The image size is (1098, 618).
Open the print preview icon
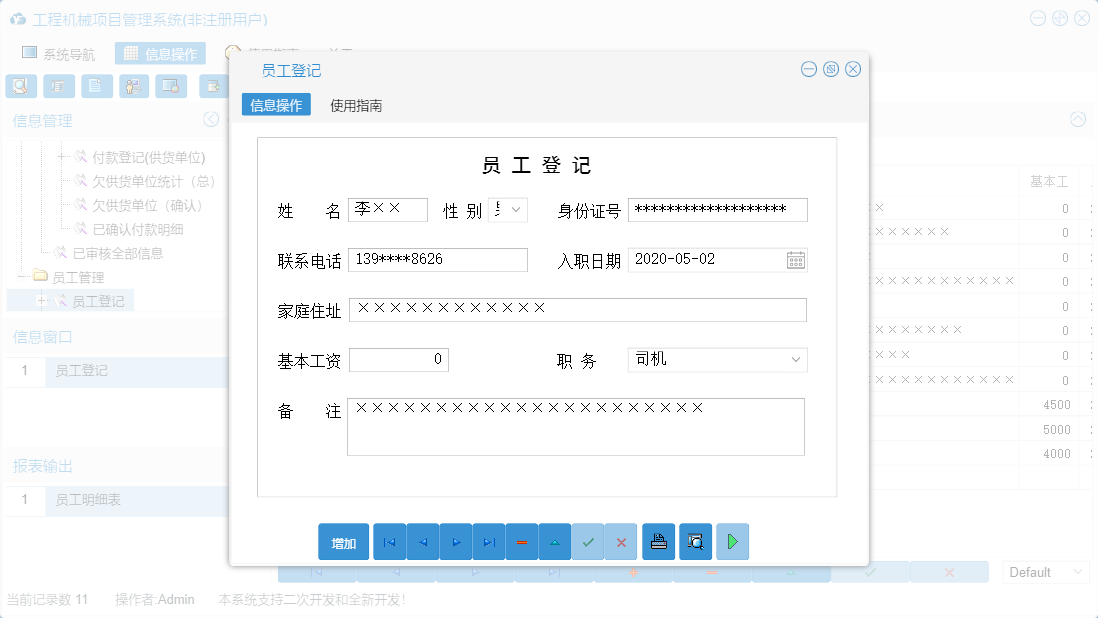(696, 541)
